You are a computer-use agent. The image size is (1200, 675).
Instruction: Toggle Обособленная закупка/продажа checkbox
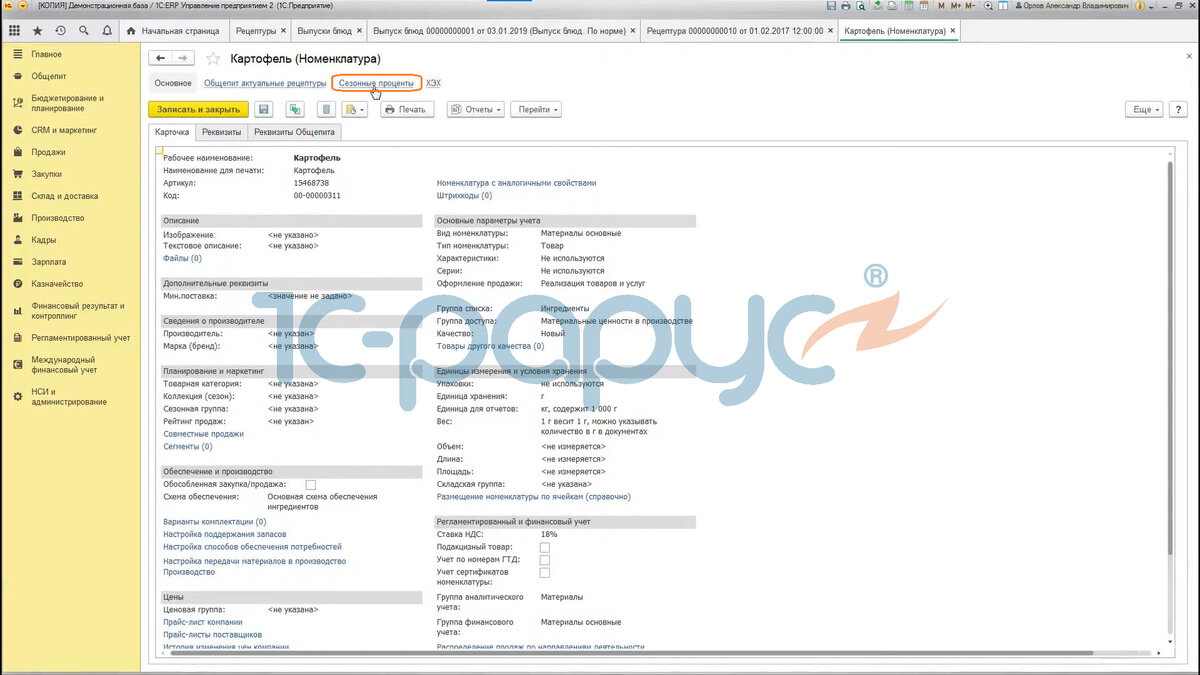click(310, 484)
